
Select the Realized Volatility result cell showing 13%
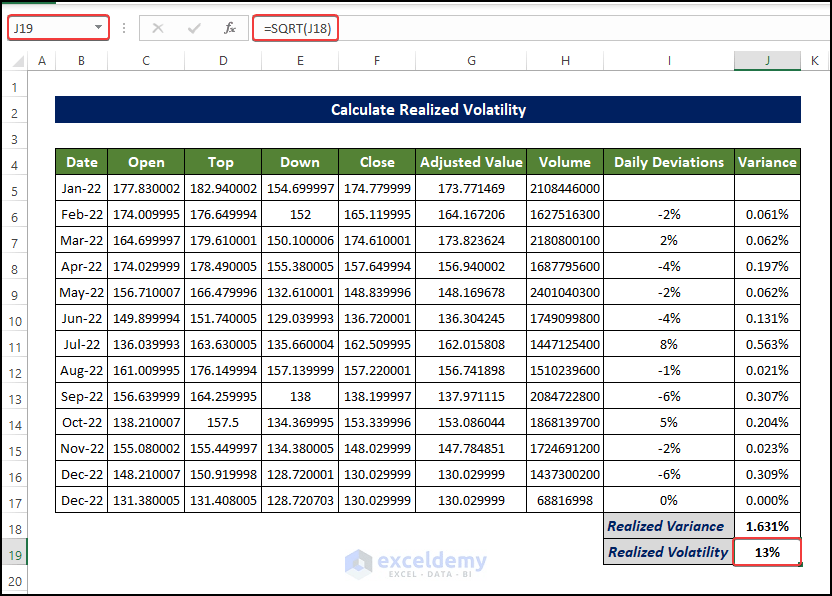coord(767,552)
